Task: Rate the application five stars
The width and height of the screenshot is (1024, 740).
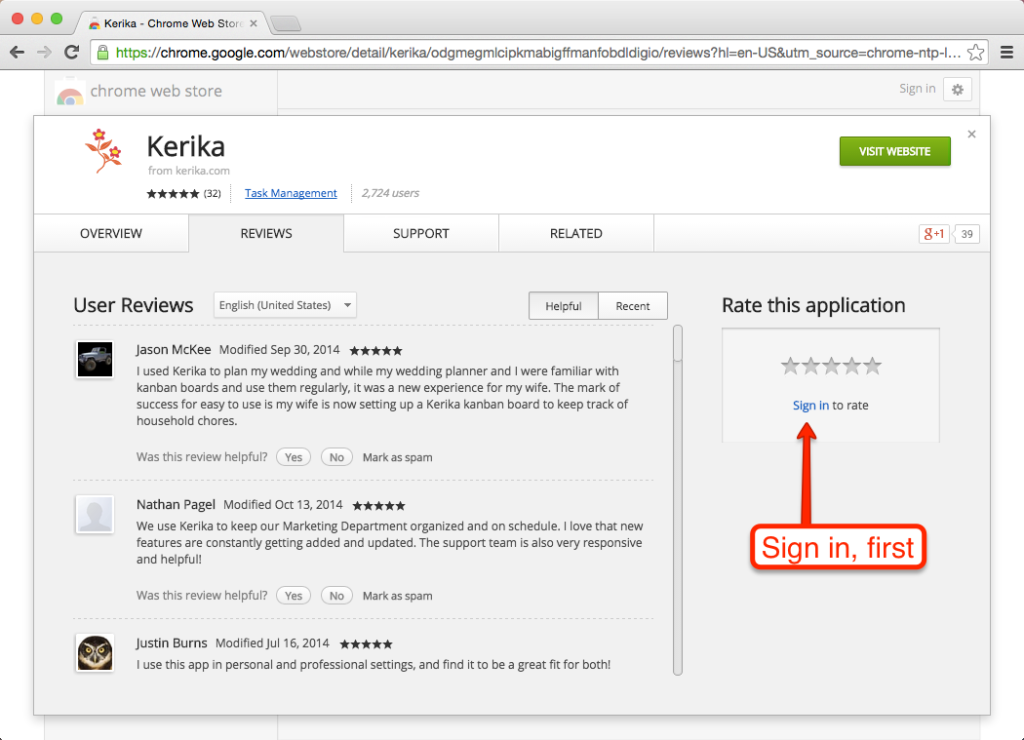Action: point(872,366)
